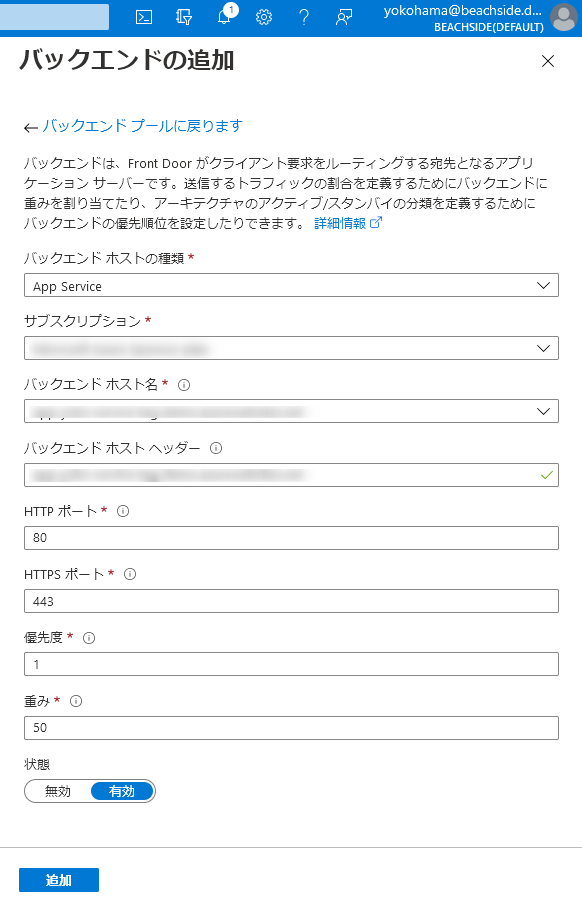
Task: Open the バックエンド ホスト名 dropdown
Action: click(291, 410)
